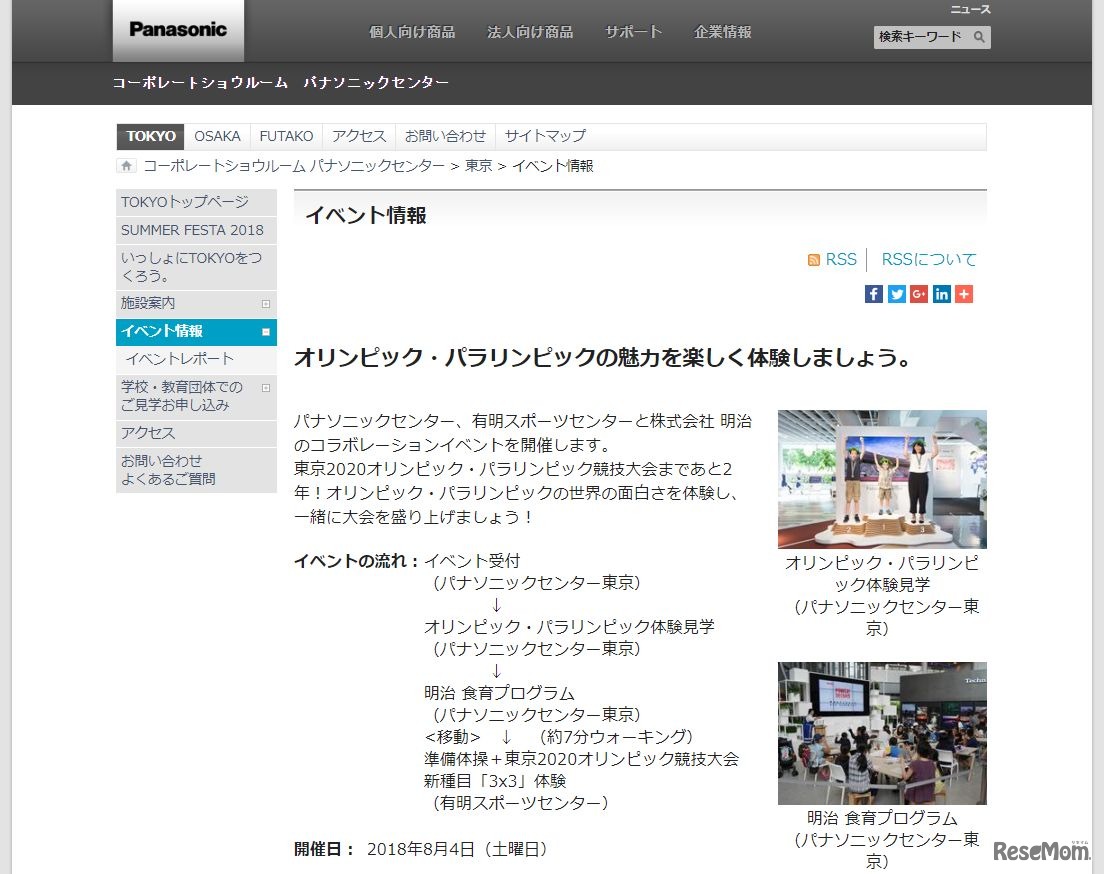Open more sharing options plus icon

coord(964,294)
